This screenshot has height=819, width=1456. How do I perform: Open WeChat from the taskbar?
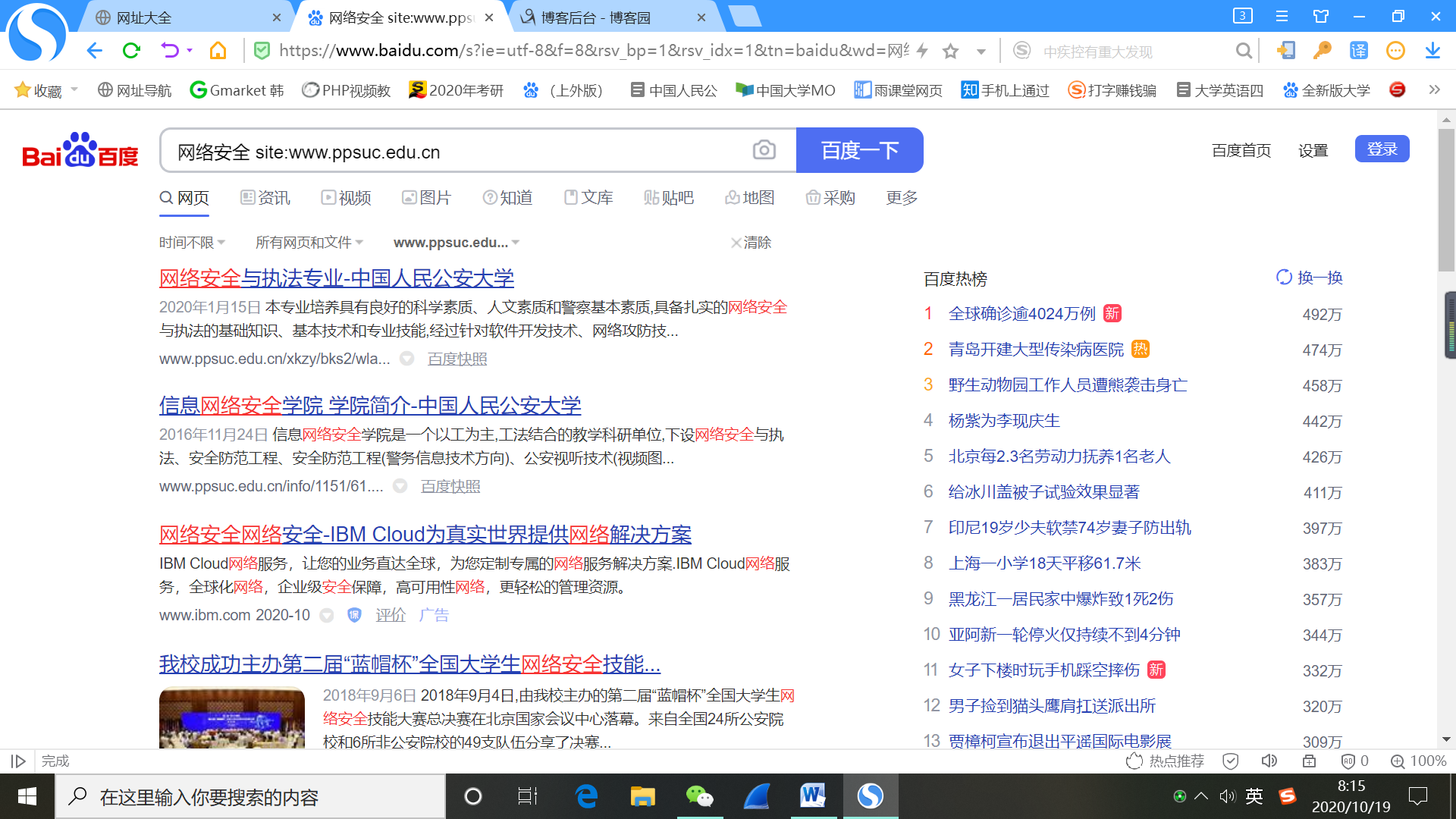coord(698,796)
